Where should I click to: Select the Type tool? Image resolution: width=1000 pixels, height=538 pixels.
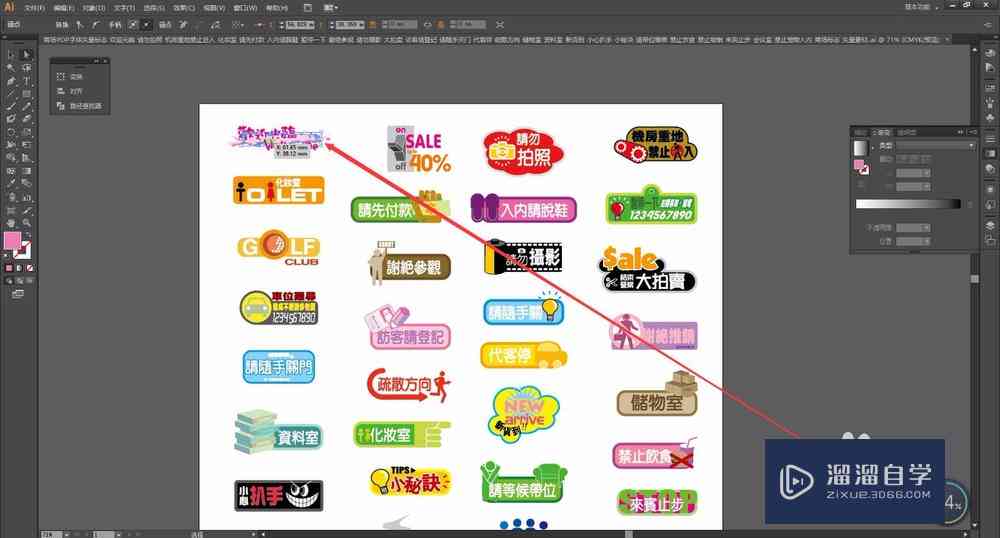pos(26,81)
